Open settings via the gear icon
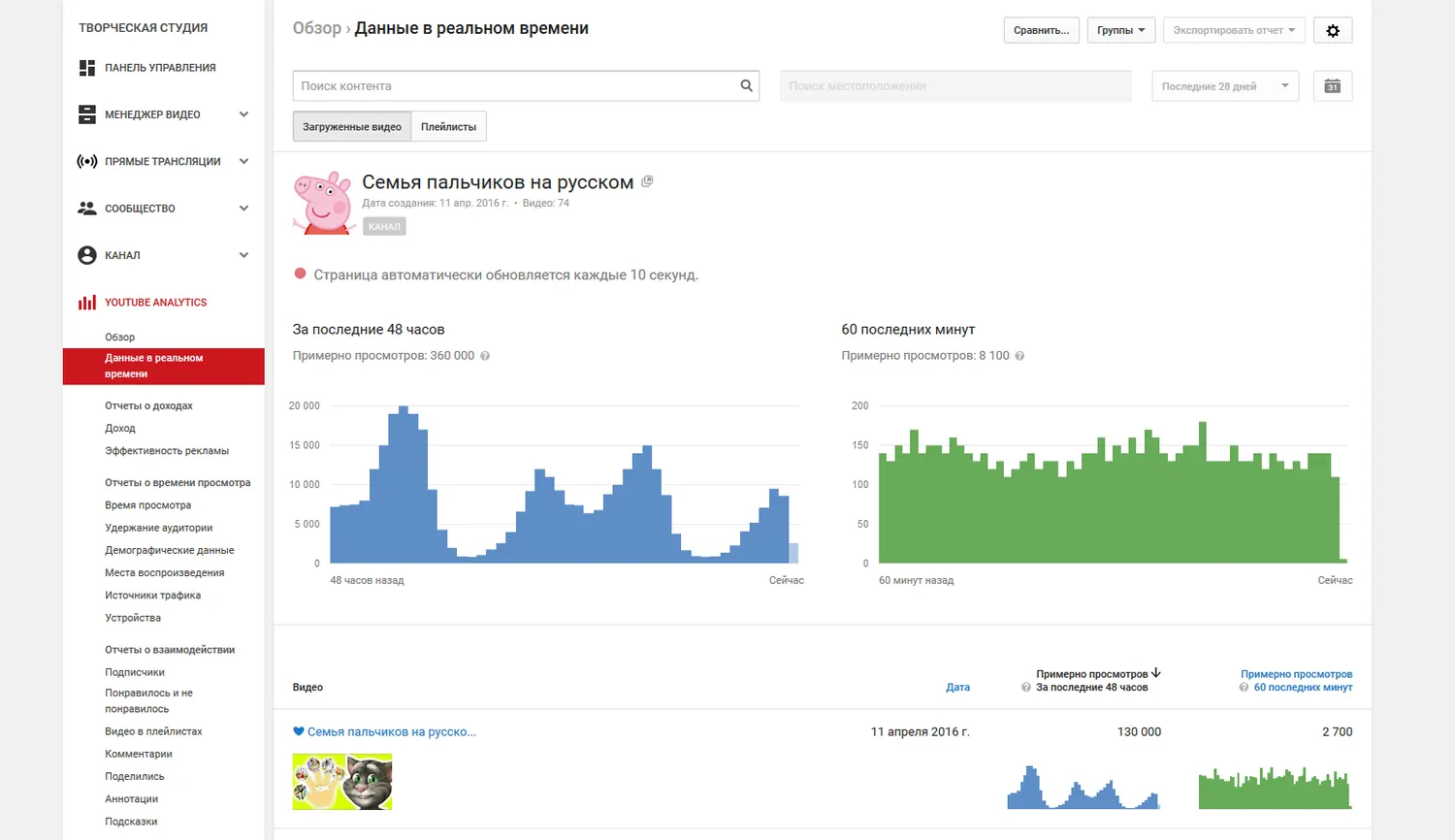 pyautogui.click(x=1333, y=30)
